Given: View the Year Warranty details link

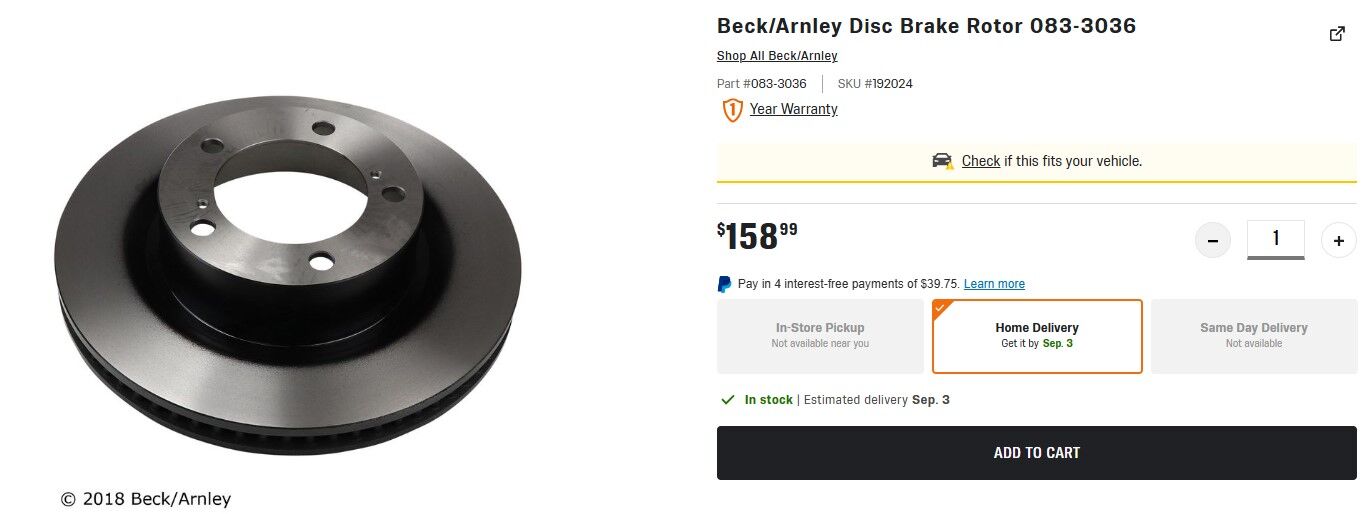Looking at the screenshot, I should coord(793,109).
